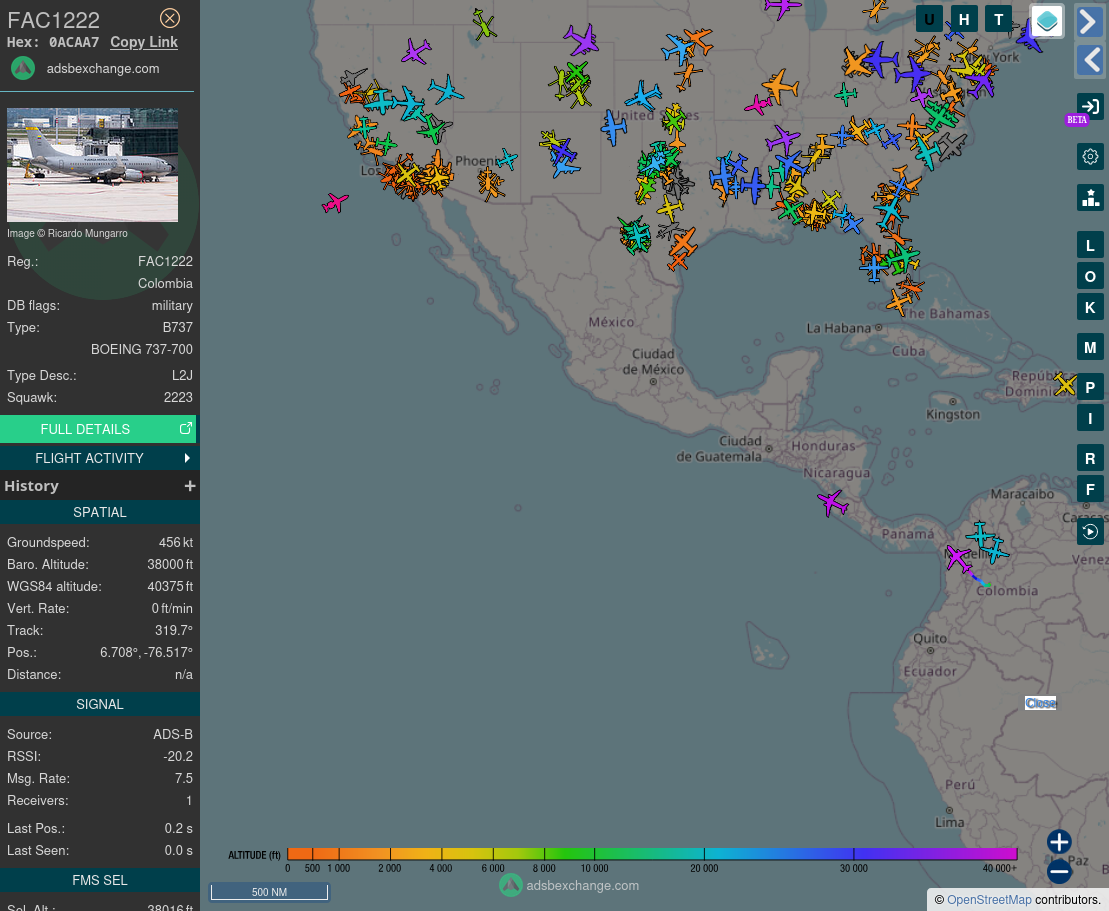The image size is (1109, 911).
Task: Click the right-pointing chevron on the map
Action: point(1089,21)
